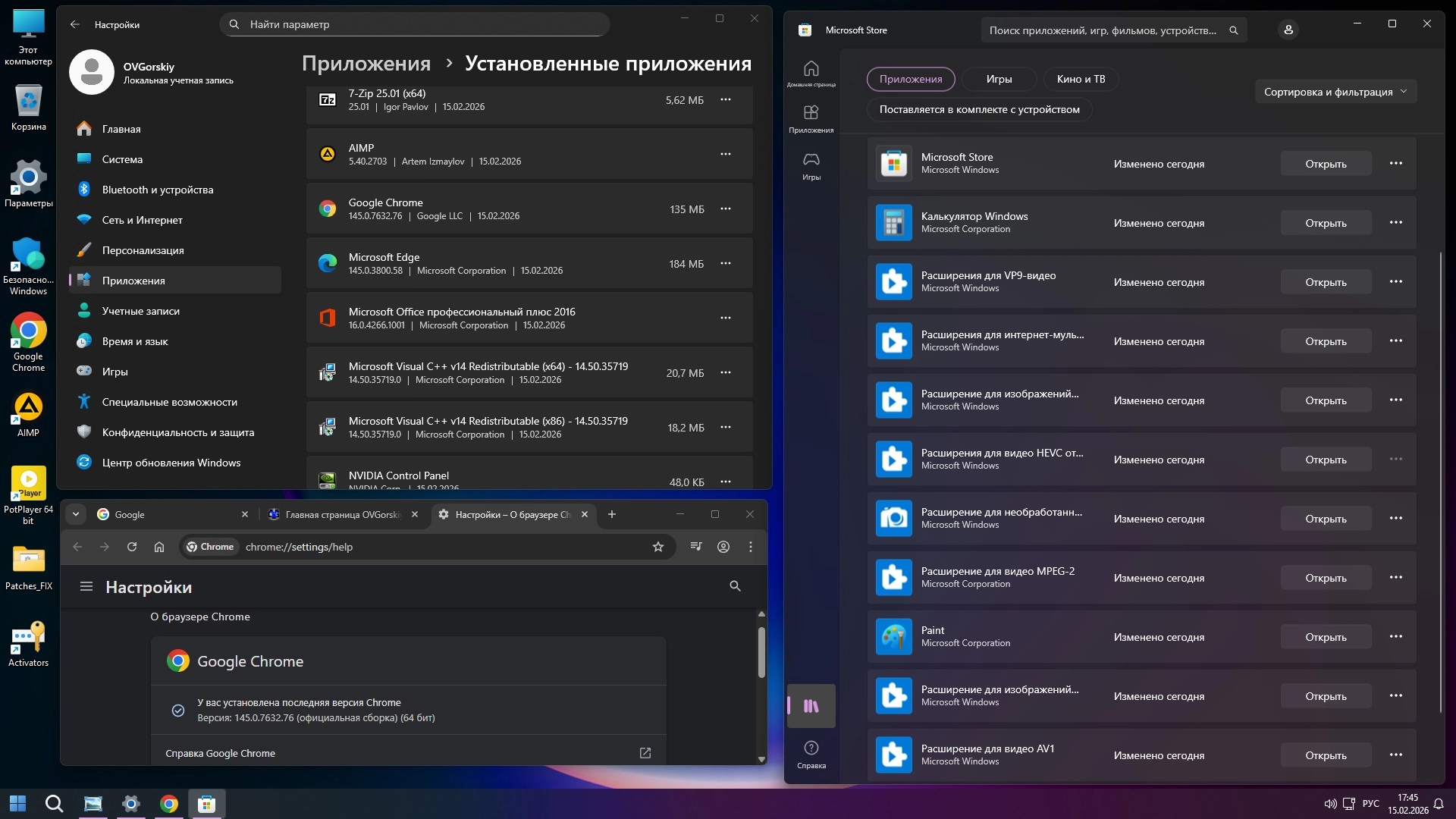The width and height of the screenshot is (1456, 819).
Task: Click the Microsoft Store account icon
Action: 1288,30
